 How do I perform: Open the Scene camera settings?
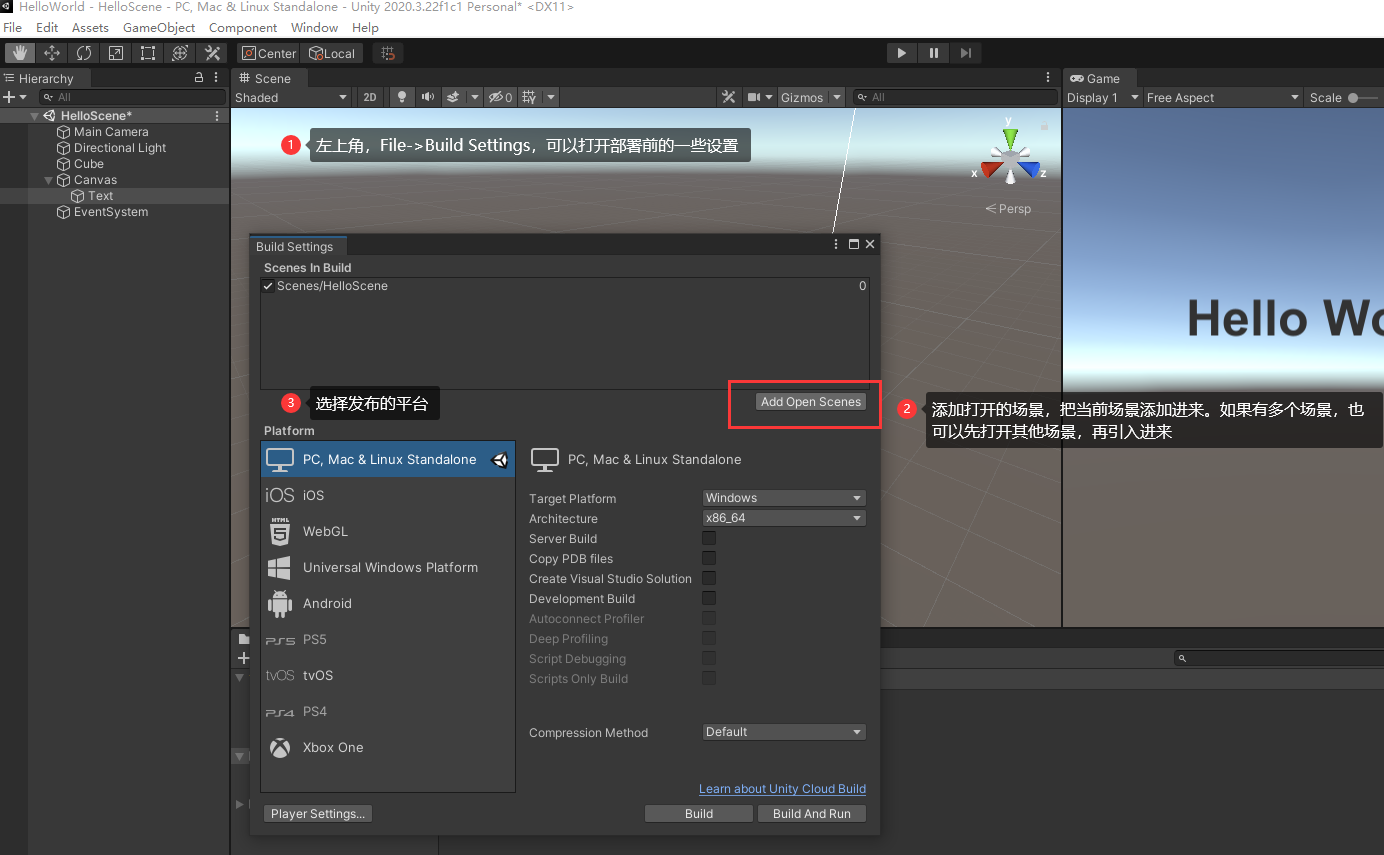point(761,97)
